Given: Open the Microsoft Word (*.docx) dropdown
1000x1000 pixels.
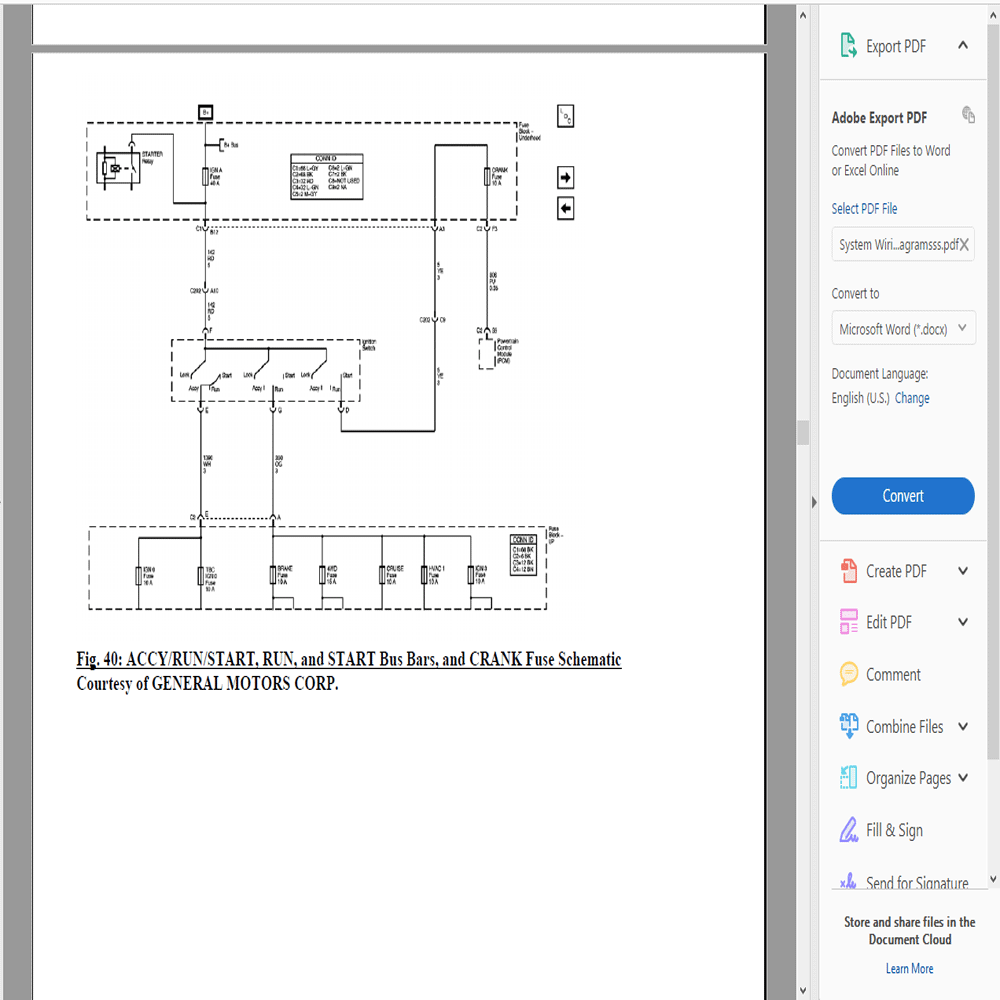Looking at the screenshot, I should pos(903,328).
